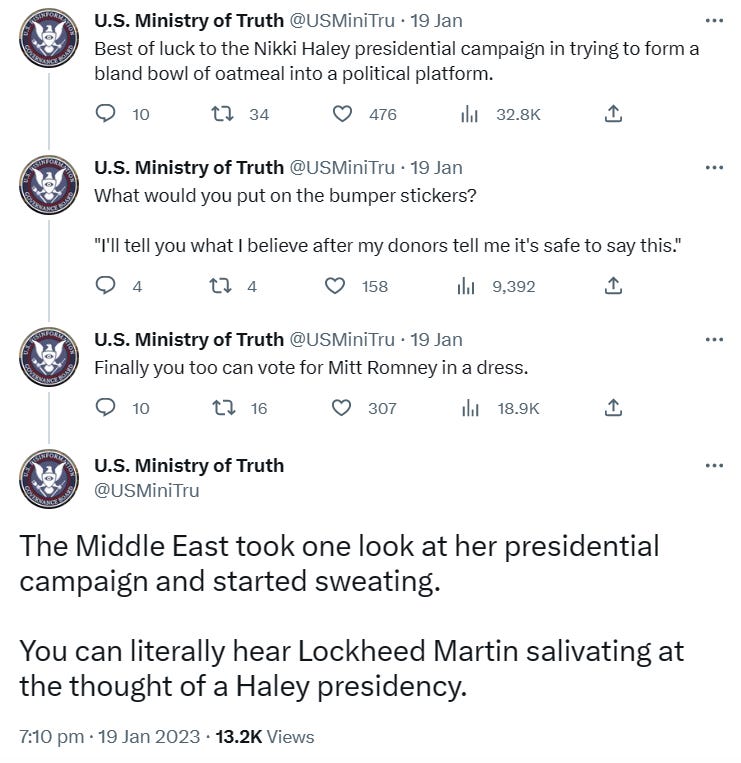Open more options on the bumper stickers tweet

pos(713,167)
